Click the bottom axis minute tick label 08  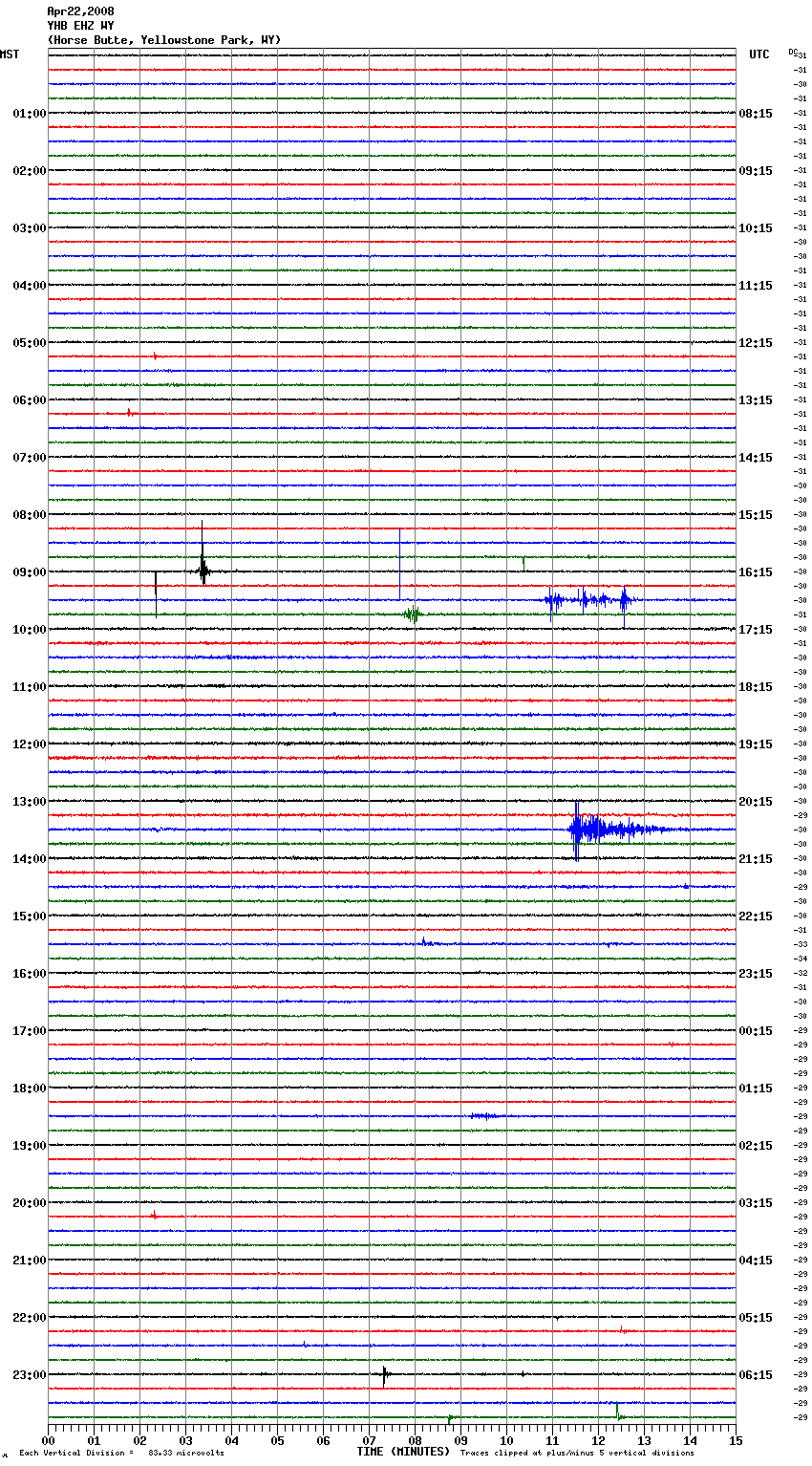(x=415, y=1440)
